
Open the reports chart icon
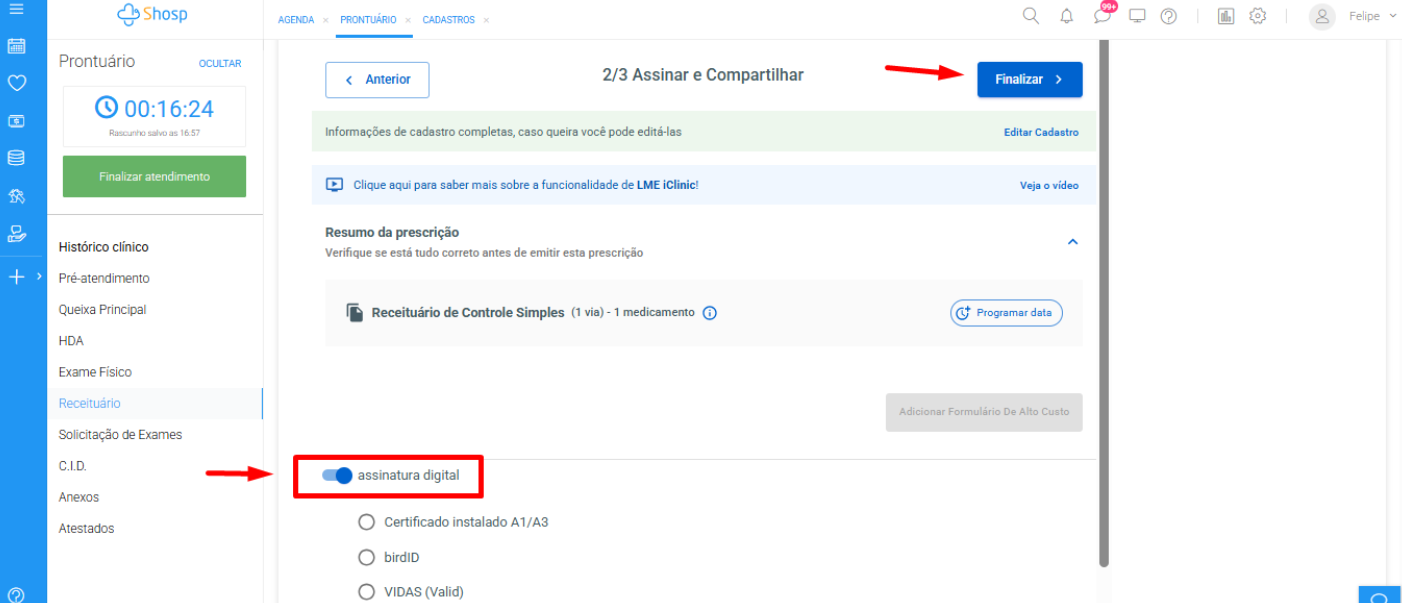(x=1225, y=16)
